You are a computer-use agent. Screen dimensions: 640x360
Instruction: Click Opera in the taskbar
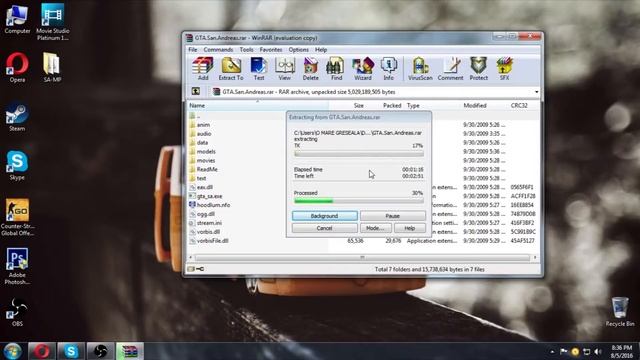(42, 351)
